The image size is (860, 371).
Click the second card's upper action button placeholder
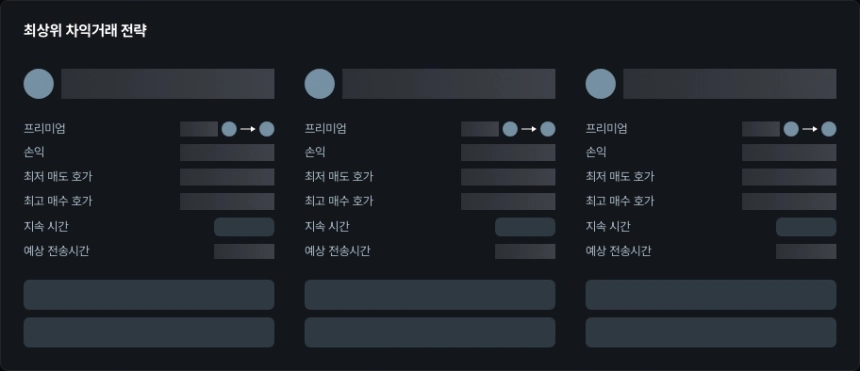[430, 295]
